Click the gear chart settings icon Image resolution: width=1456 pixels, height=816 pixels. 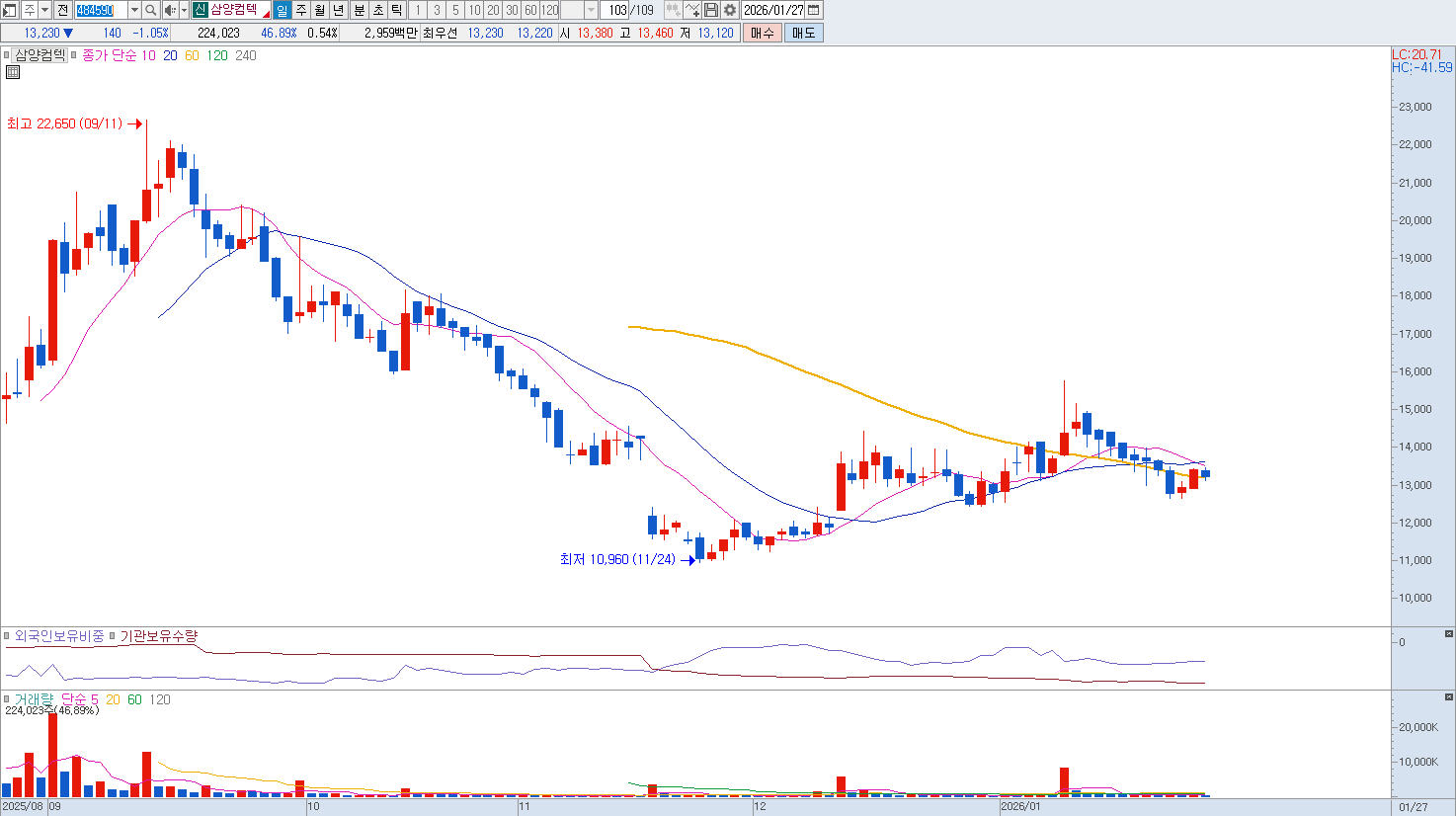pos(730,10)
